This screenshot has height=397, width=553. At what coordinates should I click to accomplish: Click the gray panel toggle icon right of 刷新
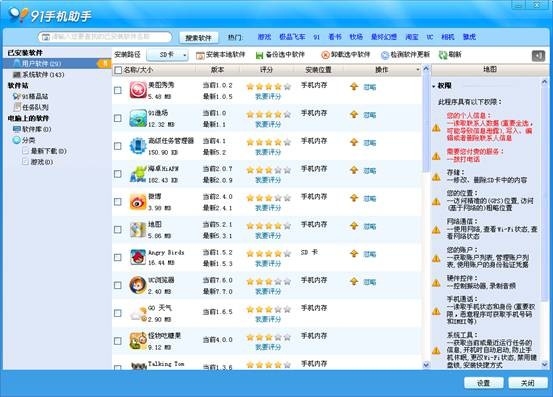click(538, 55)
